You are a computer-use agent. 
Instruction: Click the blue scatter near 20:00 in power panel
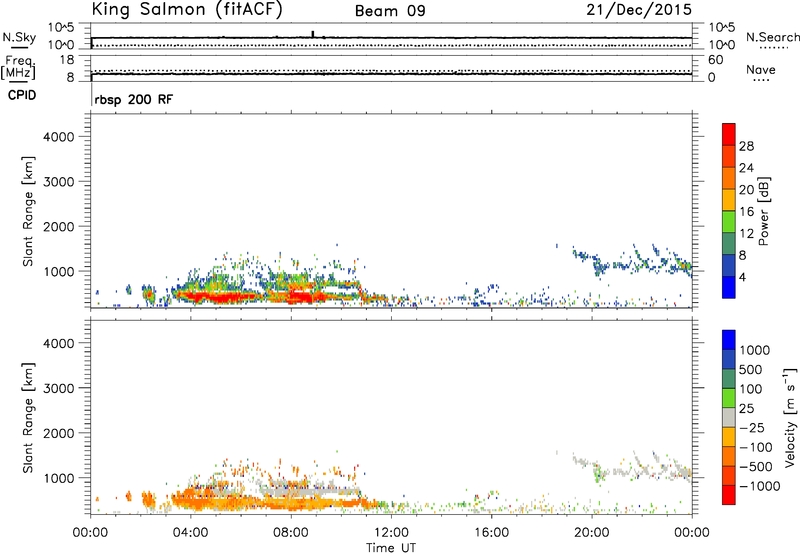(x=602, y=265)
